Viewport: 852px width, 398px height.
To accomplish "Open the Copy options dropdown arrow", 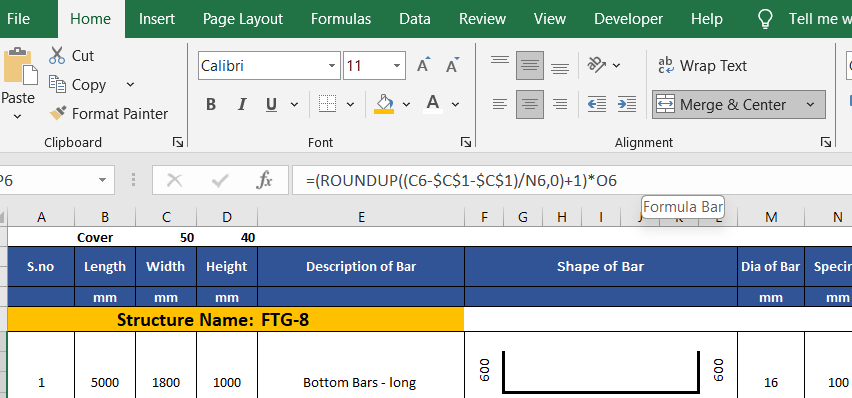I will 130,84.
